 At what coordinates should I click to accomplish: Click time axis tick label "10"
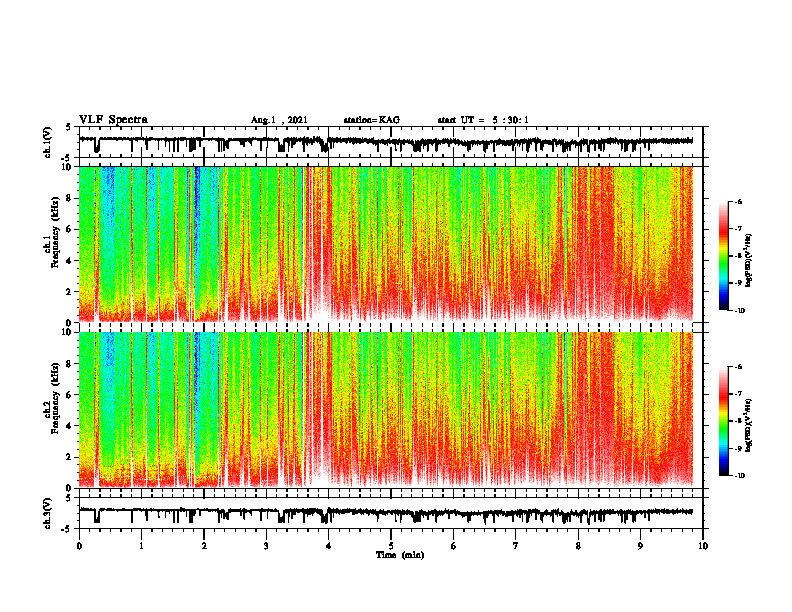[x=703, y=546]
